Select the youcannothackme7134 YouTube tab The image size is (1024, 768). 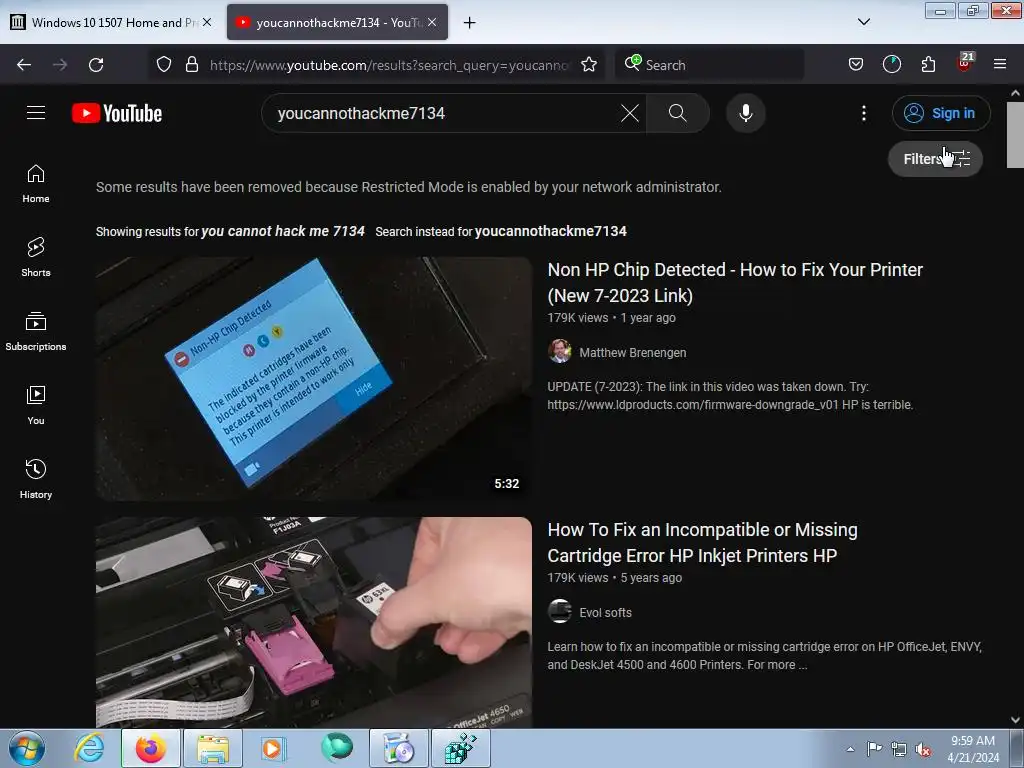click(x=338, y=23)
